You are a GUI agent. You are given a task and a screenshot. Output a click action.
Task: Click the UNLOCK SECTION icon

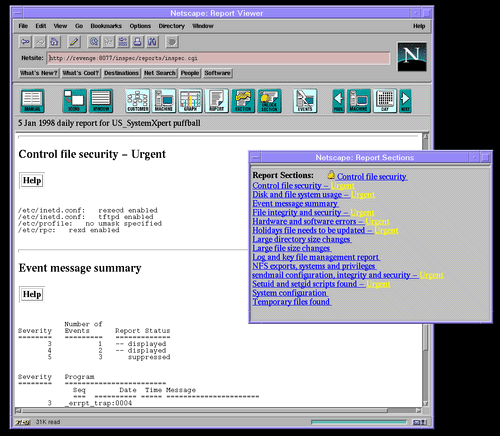tap(269, 101)
